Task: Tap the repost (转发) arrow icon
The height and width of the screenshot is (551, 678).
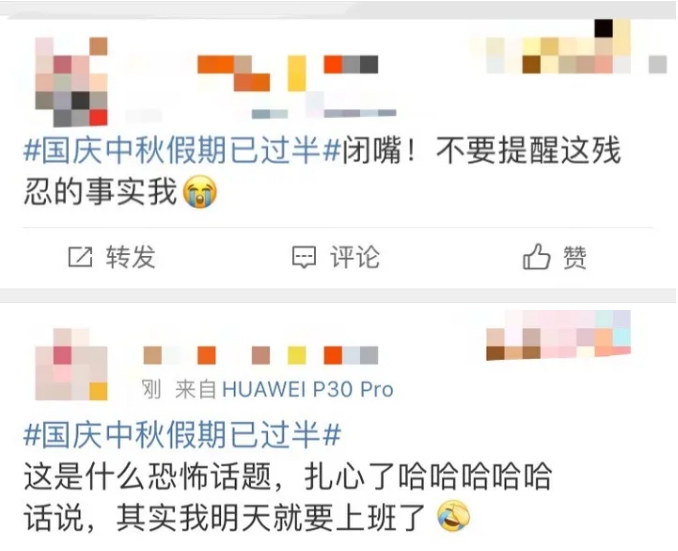Action: 80,257
